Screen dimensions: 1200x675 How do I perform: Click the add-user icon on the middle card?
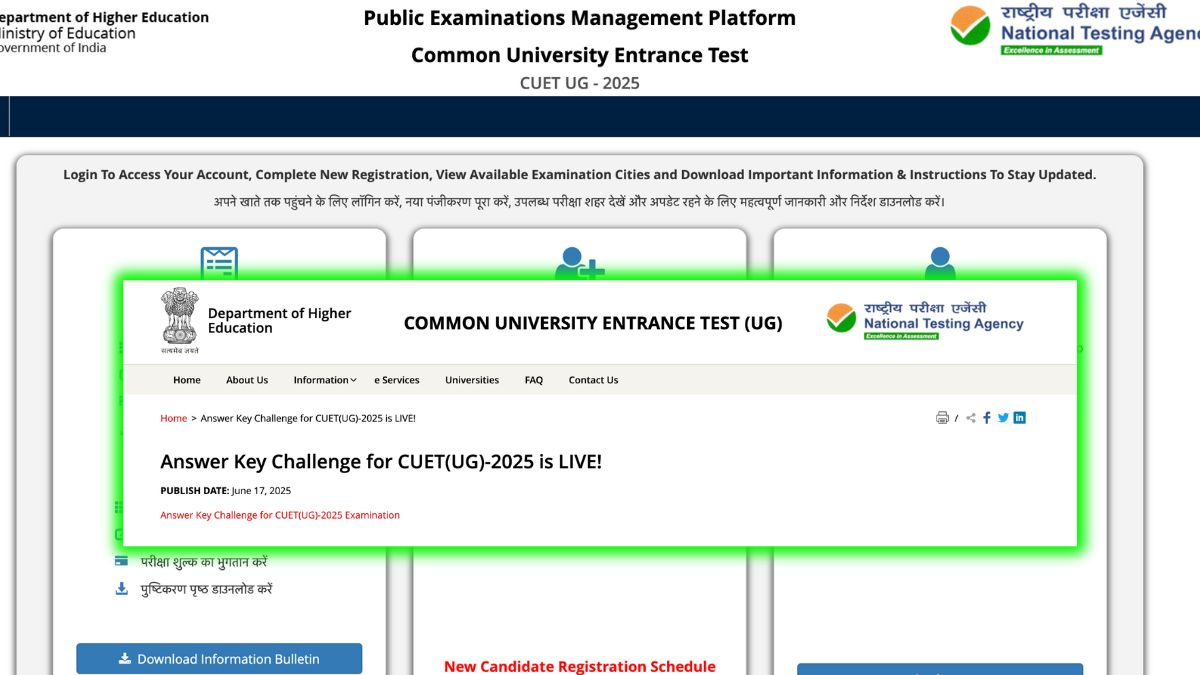pyautogui.click(x=580, y=263)
